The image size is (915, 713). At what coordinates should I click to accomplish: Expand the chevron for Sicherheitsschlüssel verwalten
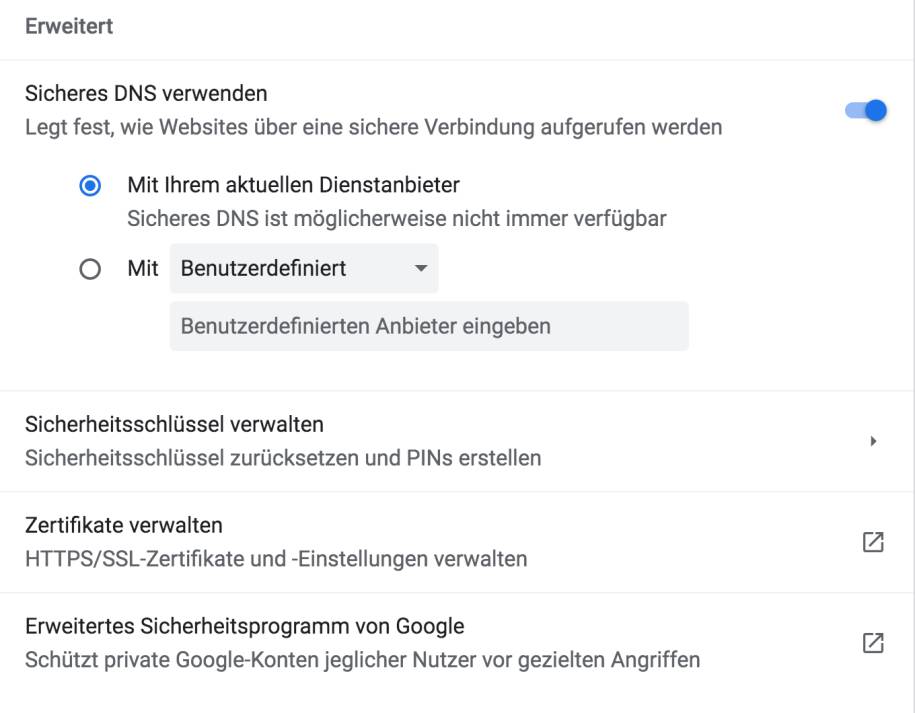pyautogui.click(x=873, y=441)
